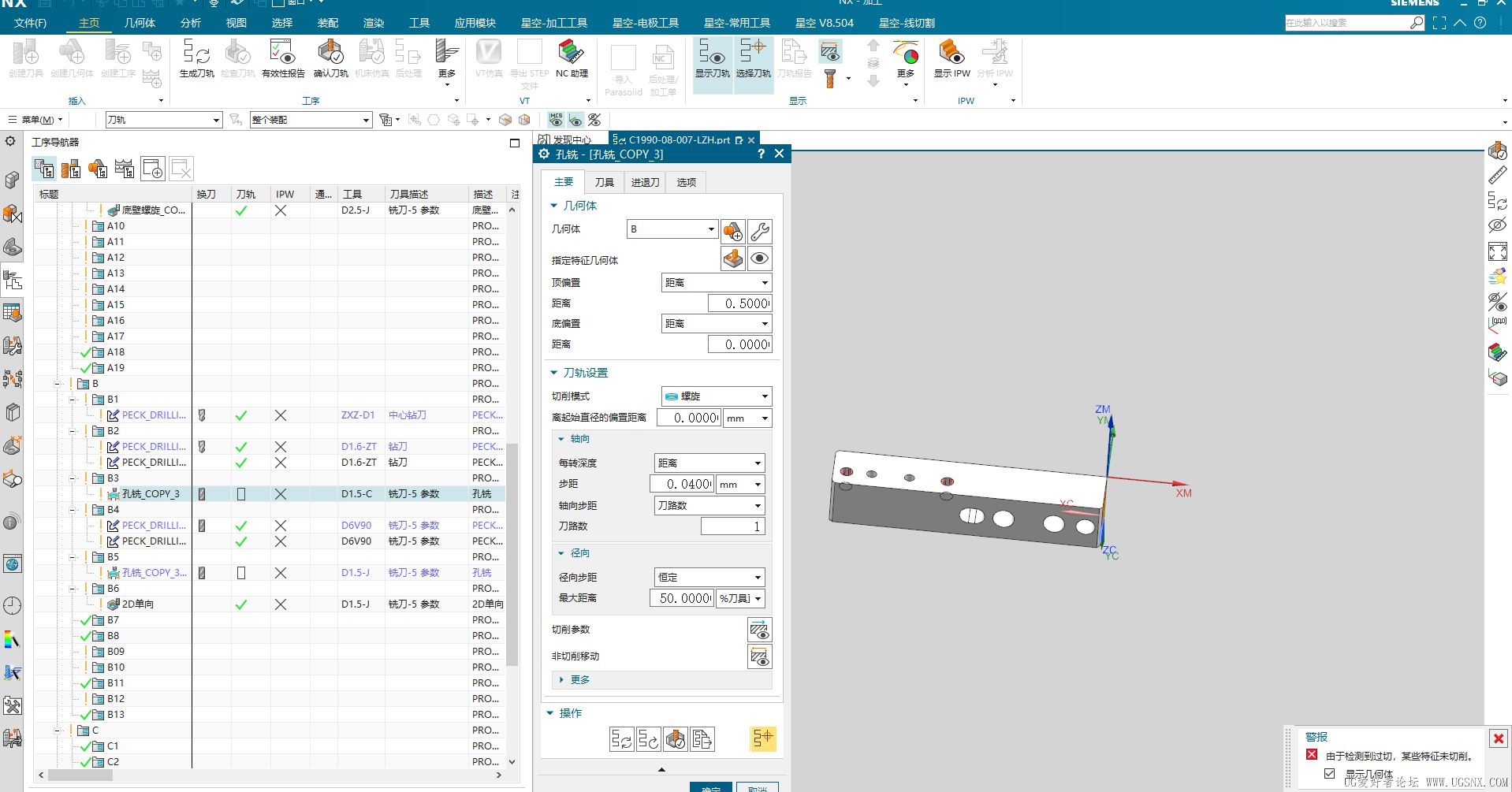Image resolution: width=1512 pixels, height=792 pixels.
Task: Click the 确定 OK button
Action: tap(711, 787)
